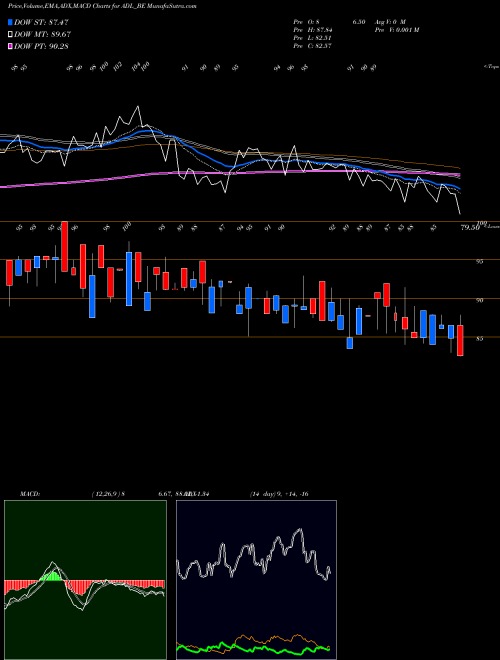Click the 'Pre V: 0.001 M' volume value
Image resolution: width=500 pixels, height=660 pixels.
(x=397, y=30)
